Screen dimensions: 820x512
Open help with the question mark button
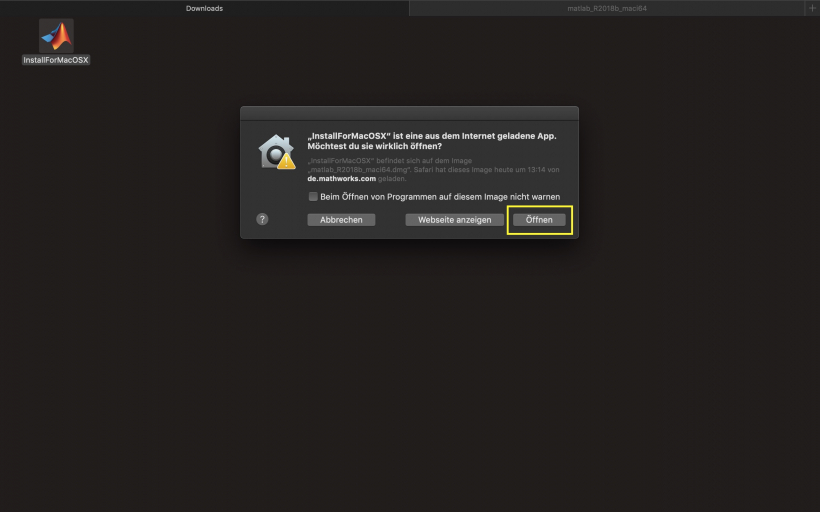point(262,219)
